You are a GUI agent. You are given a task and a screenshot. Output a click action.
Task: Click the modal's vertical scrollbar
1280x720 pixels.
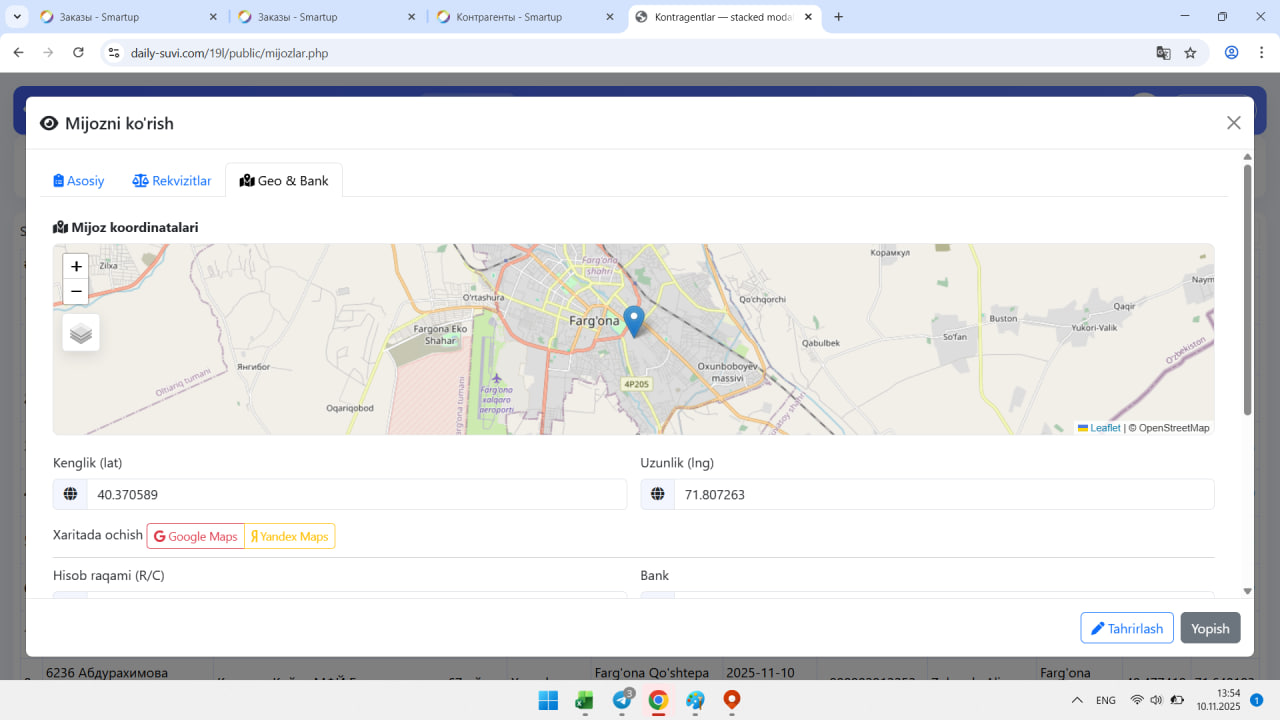click(x=1247, y=290)
